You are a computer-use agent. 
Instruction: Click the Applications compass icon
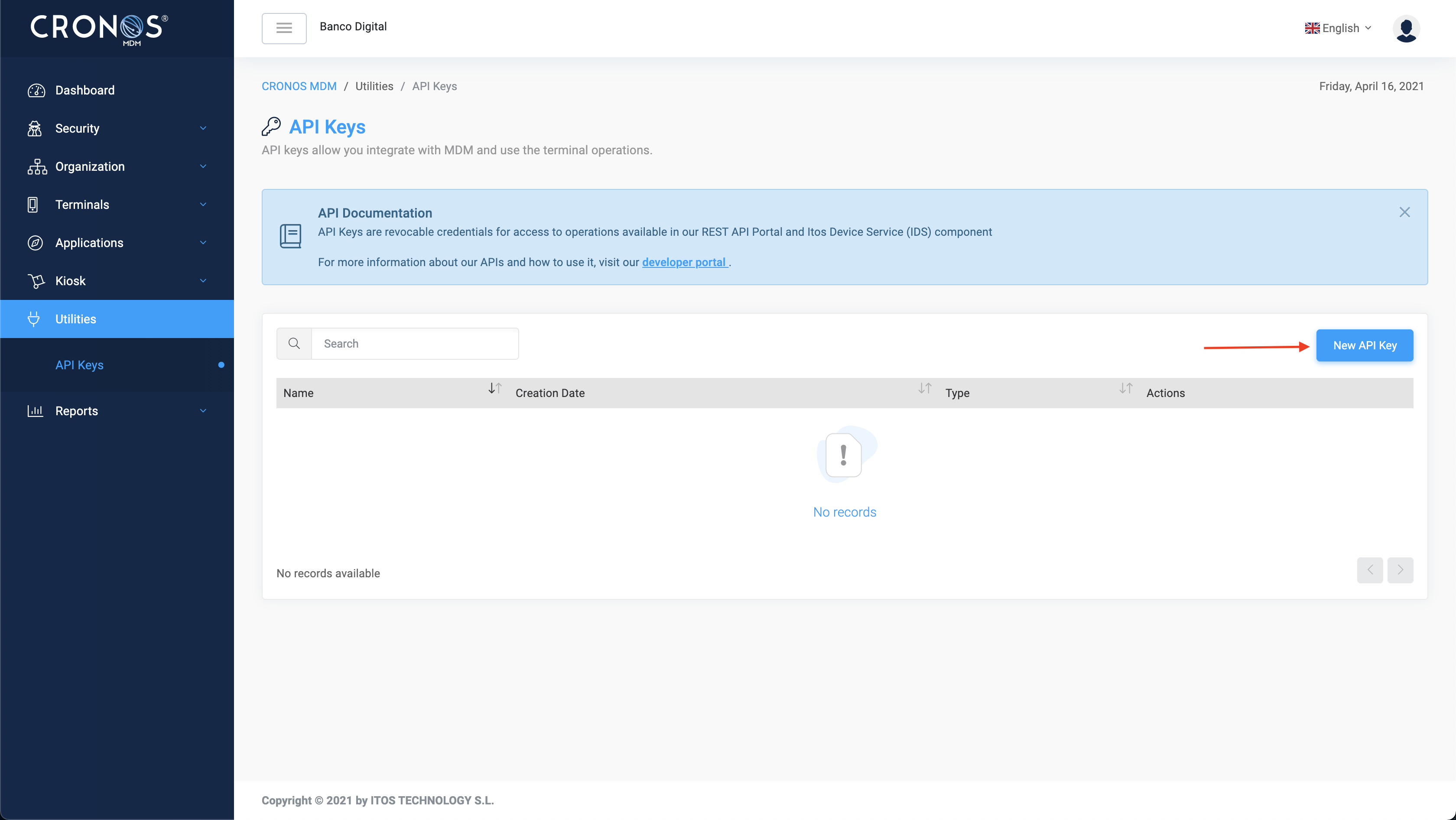point(35,243)
